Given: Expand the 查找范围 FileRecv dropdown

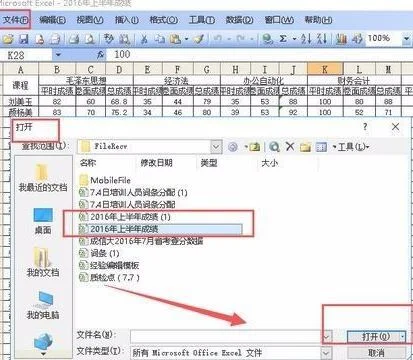Looking at the screenshot, I should point(216,146).
